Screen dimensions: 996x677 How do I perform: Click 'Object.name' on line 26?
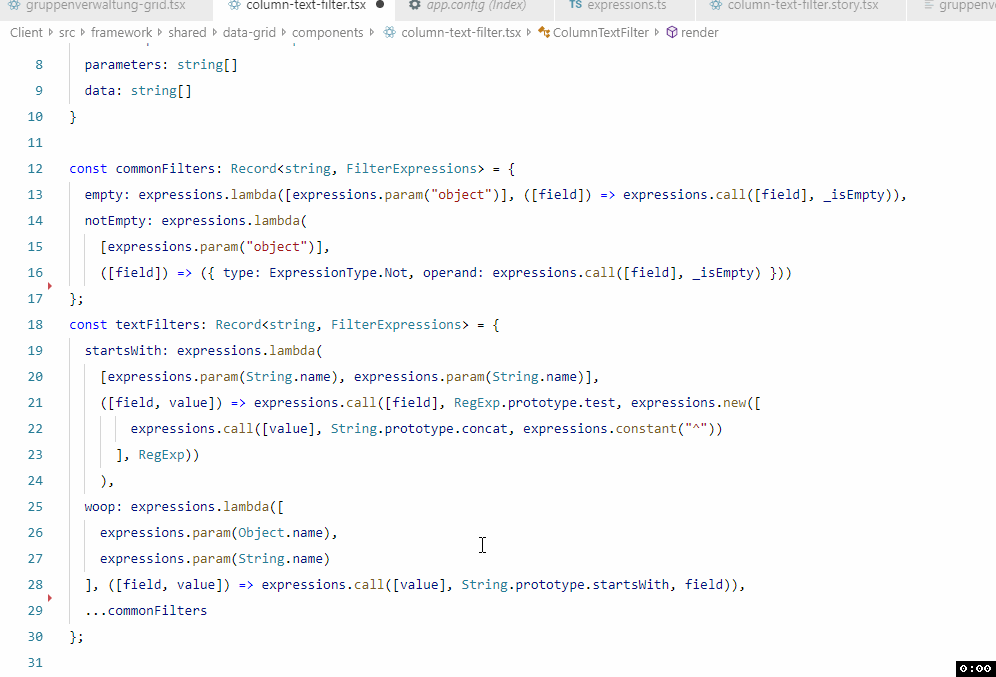[x=280, y=533]
